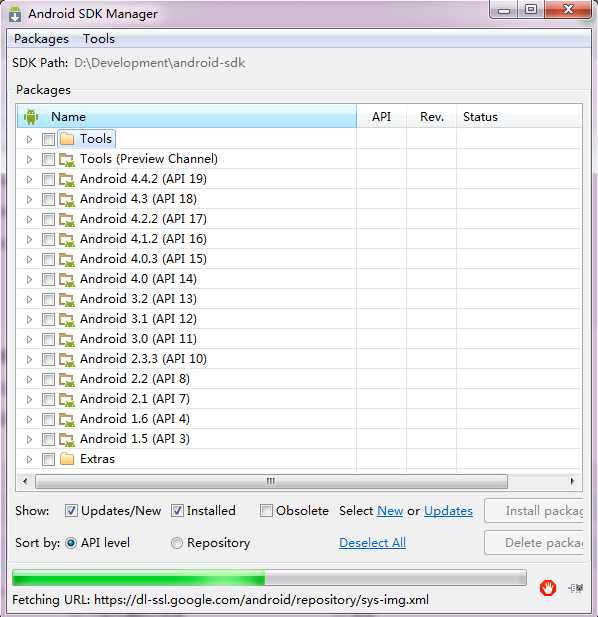The width and height of the screenshot is (598, 617).
Task: Click the Android robot icon in header
Action: coord(31,117)
